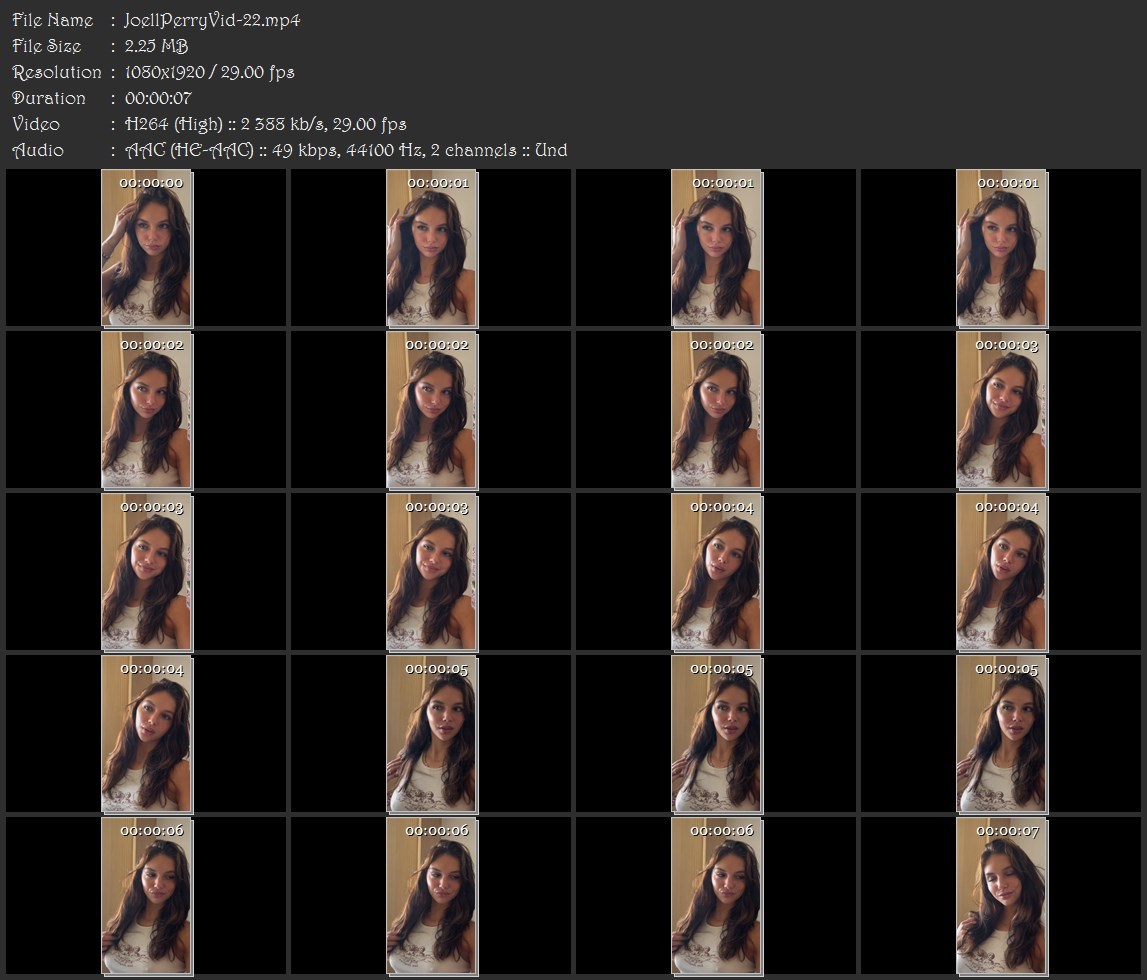This screenshot has height=980, width=1147.
Task: Click the 'Duration' label
Action: click(x=49, y=98)
